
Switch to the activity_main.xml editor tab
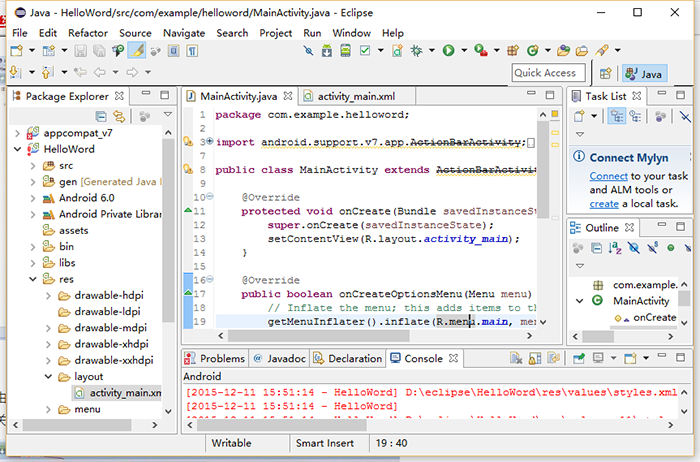click(x=356, y=96)
